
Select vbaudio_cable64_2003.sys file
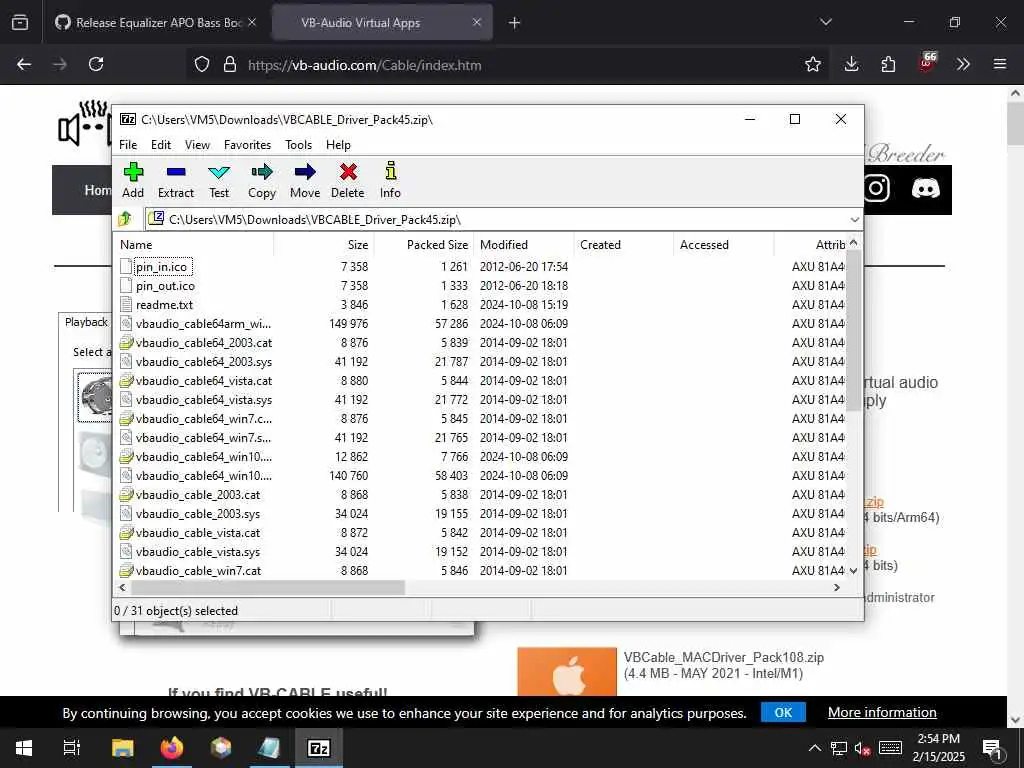(204, 361)
